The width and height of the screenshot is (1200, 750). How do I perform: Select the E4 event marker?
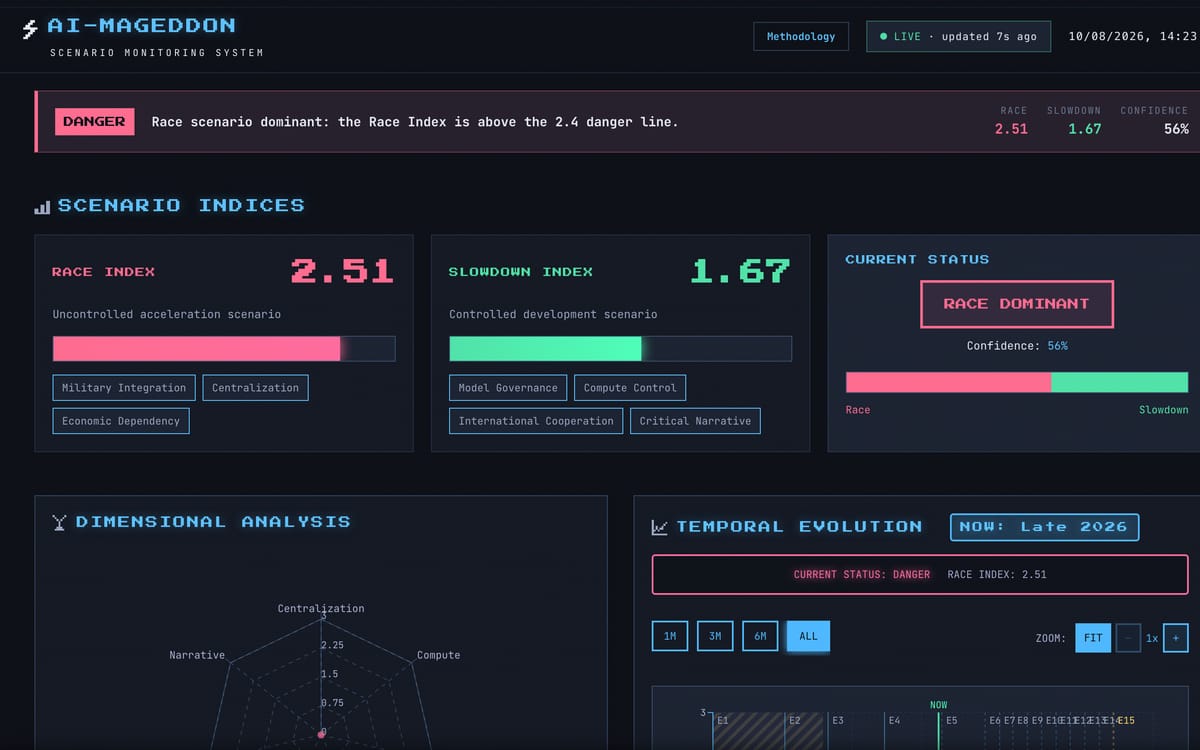pos(894,720)
